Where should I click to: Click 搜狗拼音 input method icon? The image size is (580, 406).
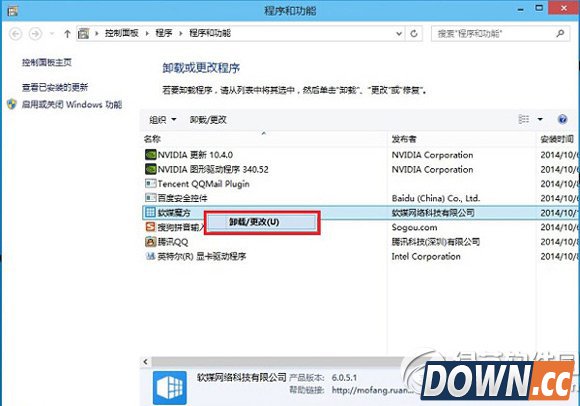coord(150,227)
